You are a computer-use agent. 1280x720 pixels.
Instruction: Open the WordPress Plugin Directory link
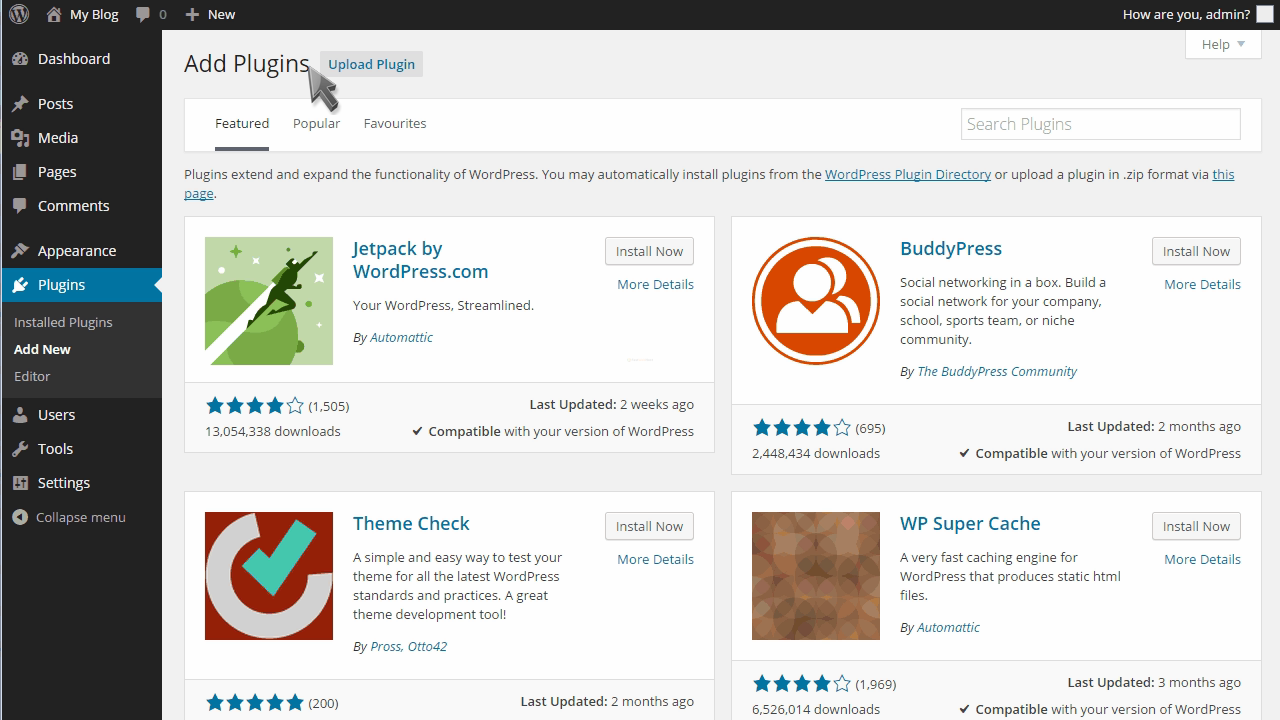(x=908, y=174)
